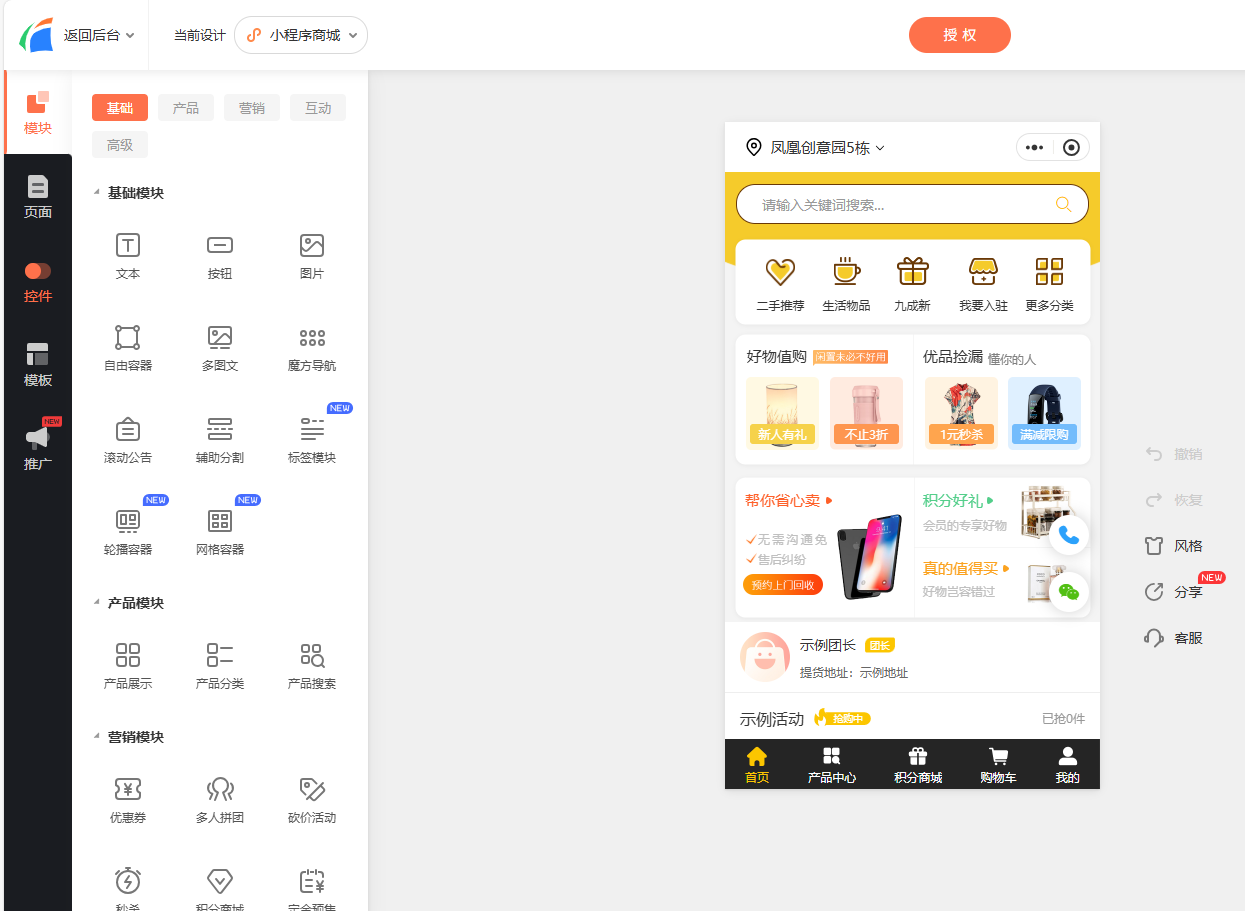
Task: Switch to the 产品 tab
Action: point(186,108)
